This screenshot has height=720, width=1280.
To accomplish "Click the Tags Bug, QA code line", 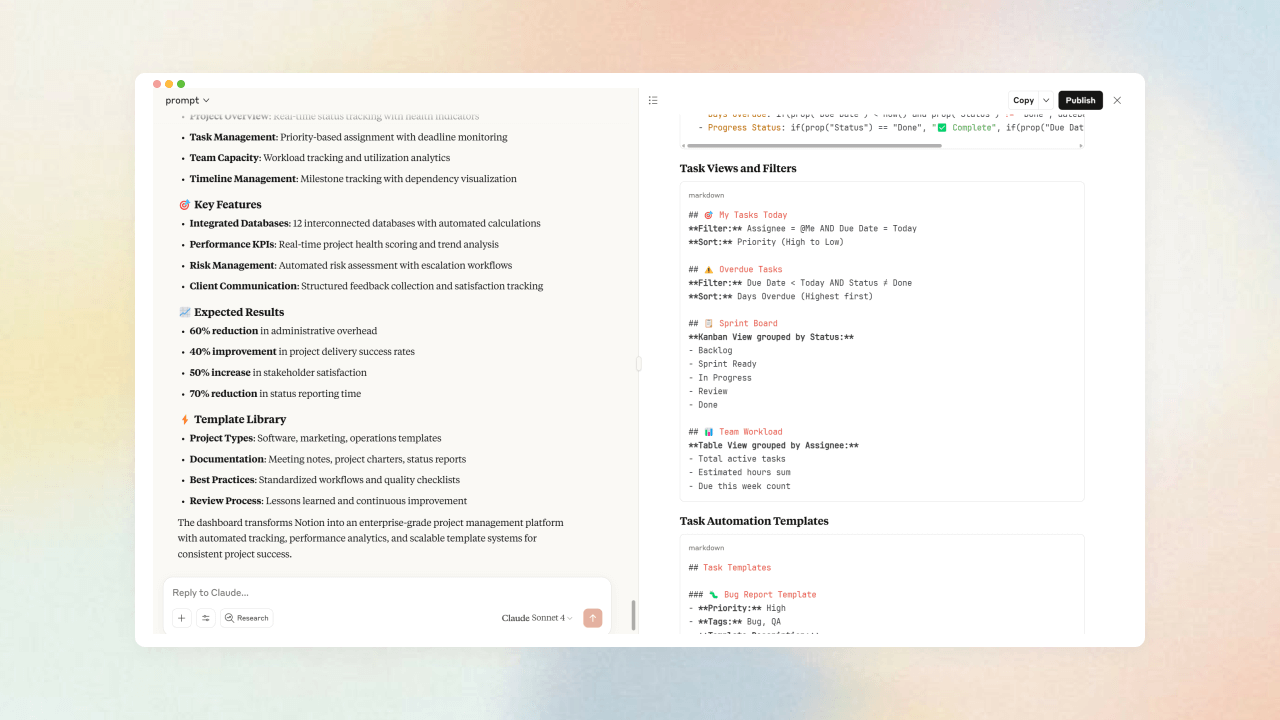I will click(735, 622).
